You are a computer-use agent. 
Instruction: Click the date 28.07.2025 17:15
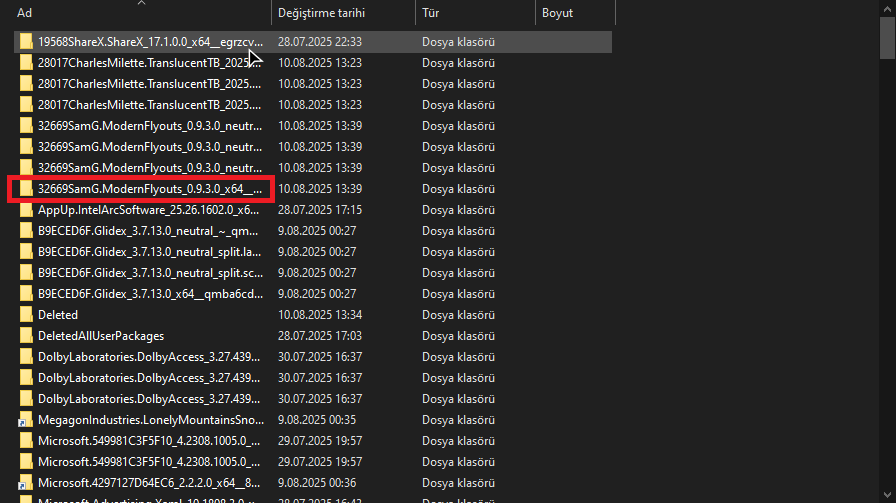coord(320,210)
